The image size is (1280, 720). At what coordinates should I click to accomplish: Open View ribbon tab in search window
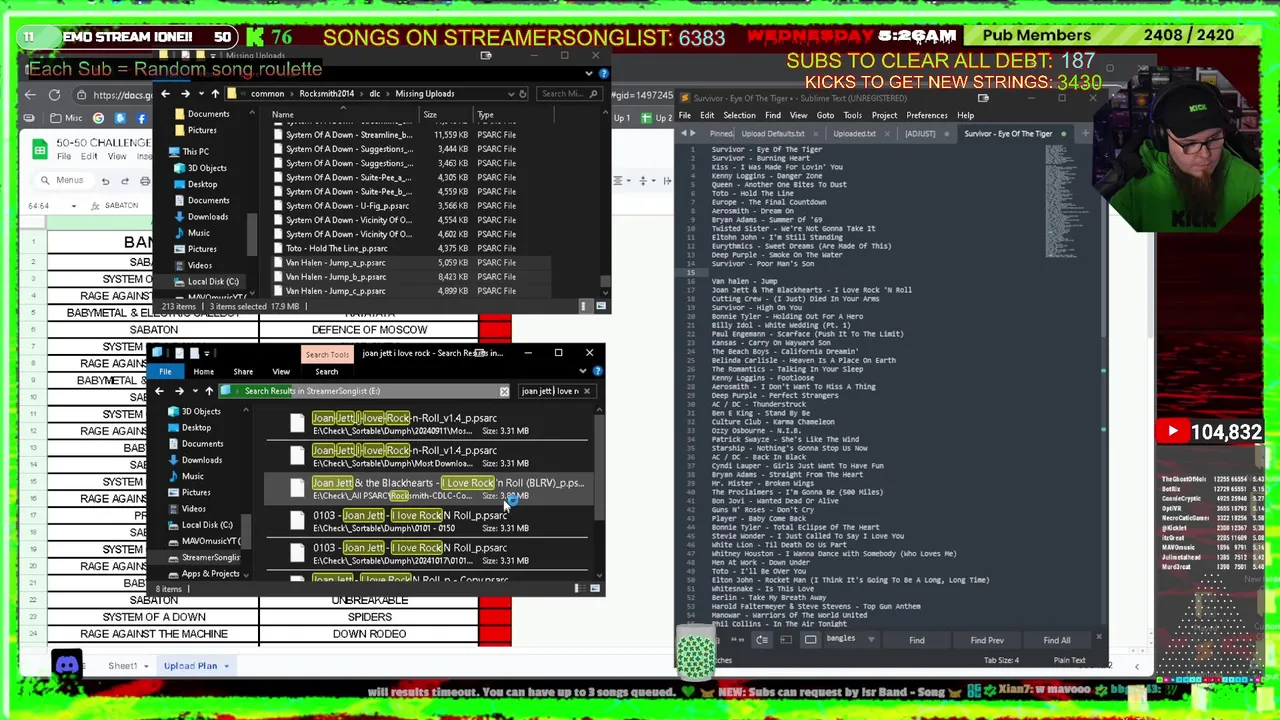click(281, 372)
